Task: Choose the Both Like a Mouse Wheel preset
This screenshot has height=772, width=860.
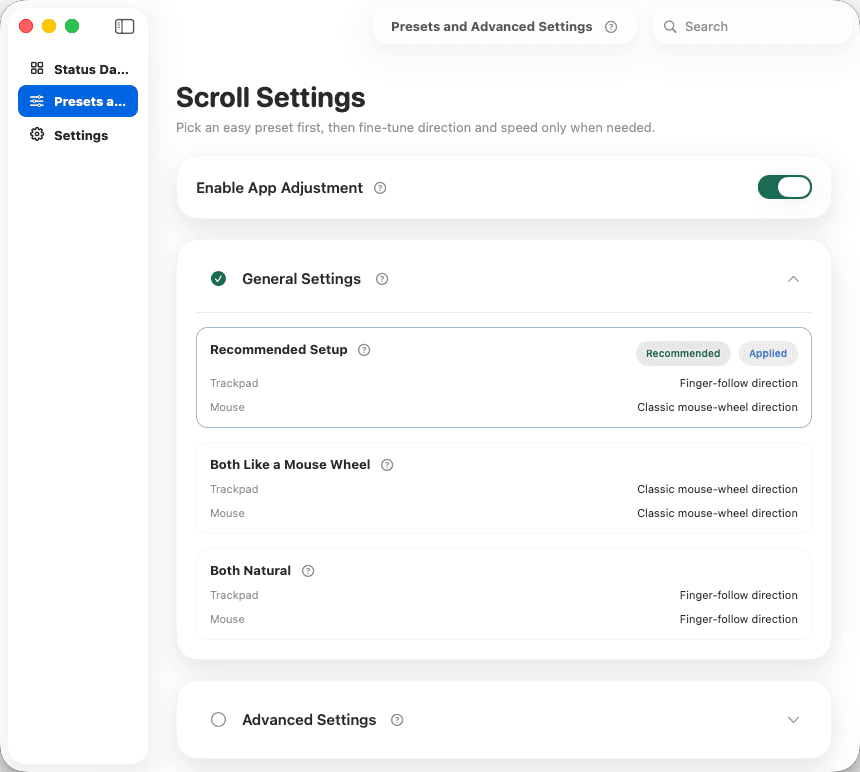Action: 503,488
